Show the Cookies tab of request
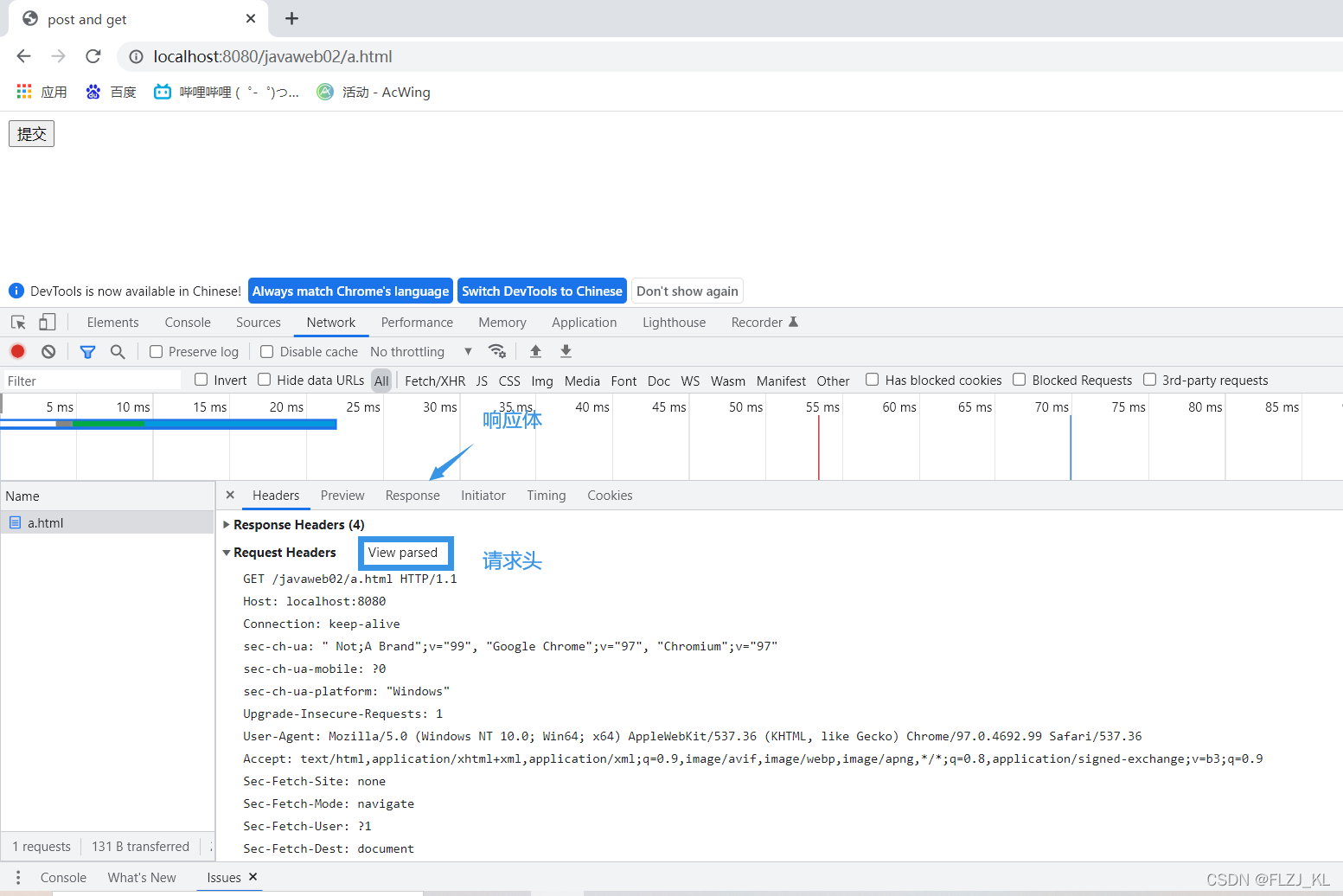The image size is (1343, 896). tap(610, 496)
